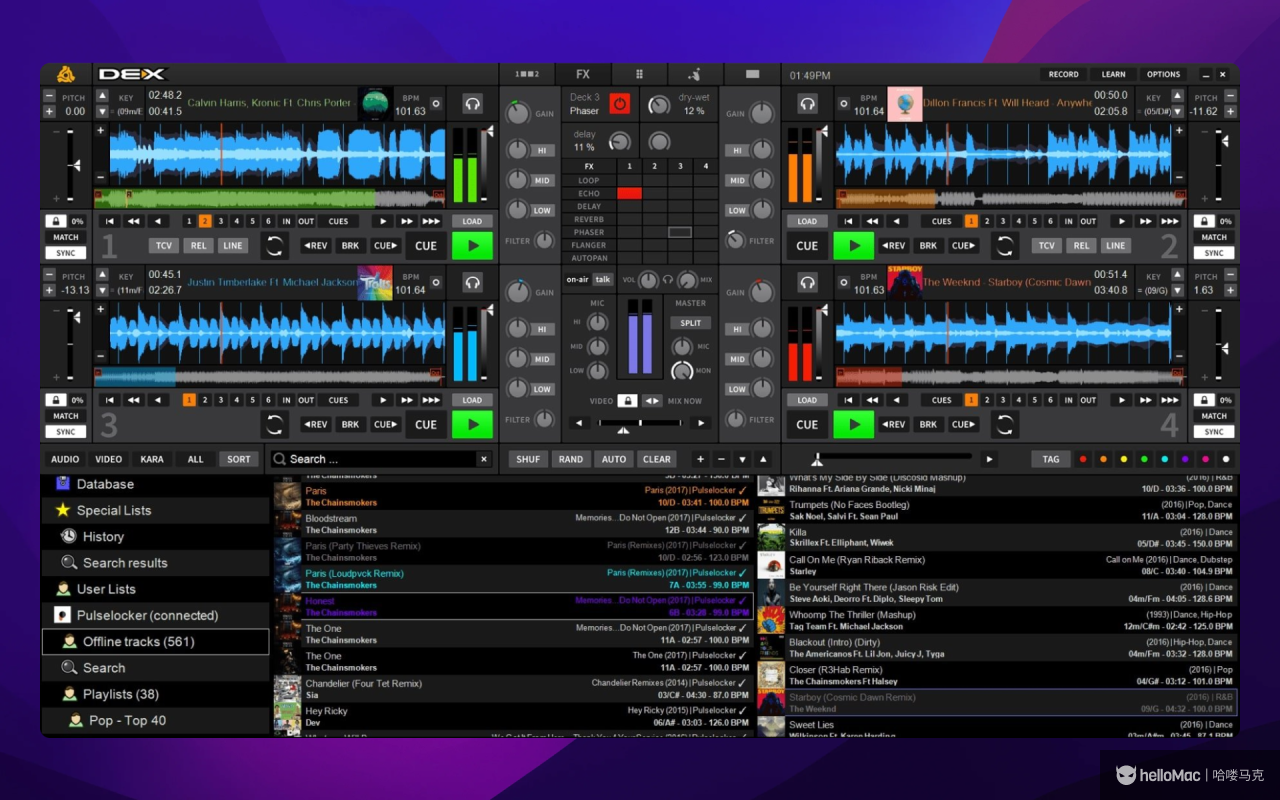Toggle the mic talk button
This screenshot has width=1280, height=800.
tap(602, 280)
